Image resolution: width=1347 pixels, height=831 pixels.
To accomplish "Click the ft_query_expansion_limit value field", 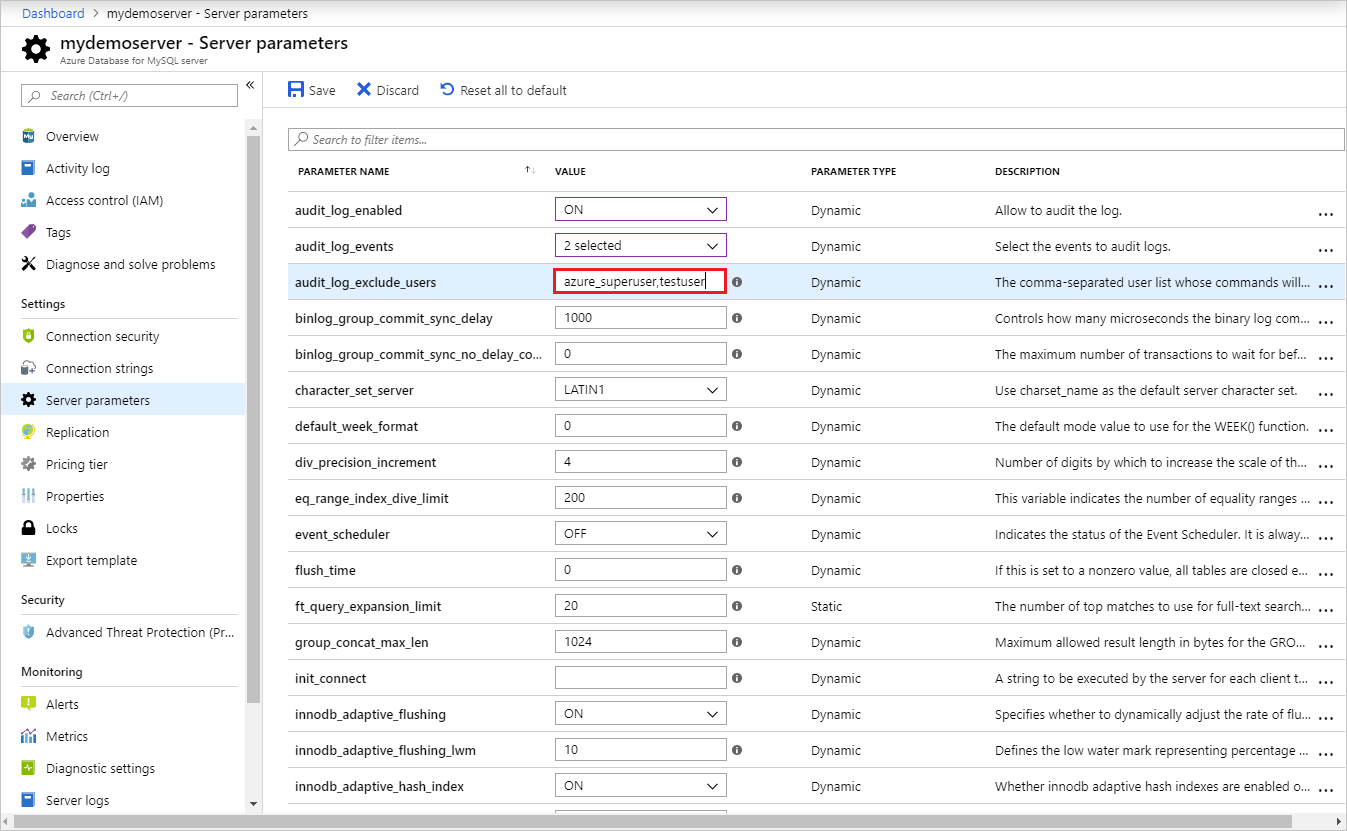I will click(x=641, y=605).
